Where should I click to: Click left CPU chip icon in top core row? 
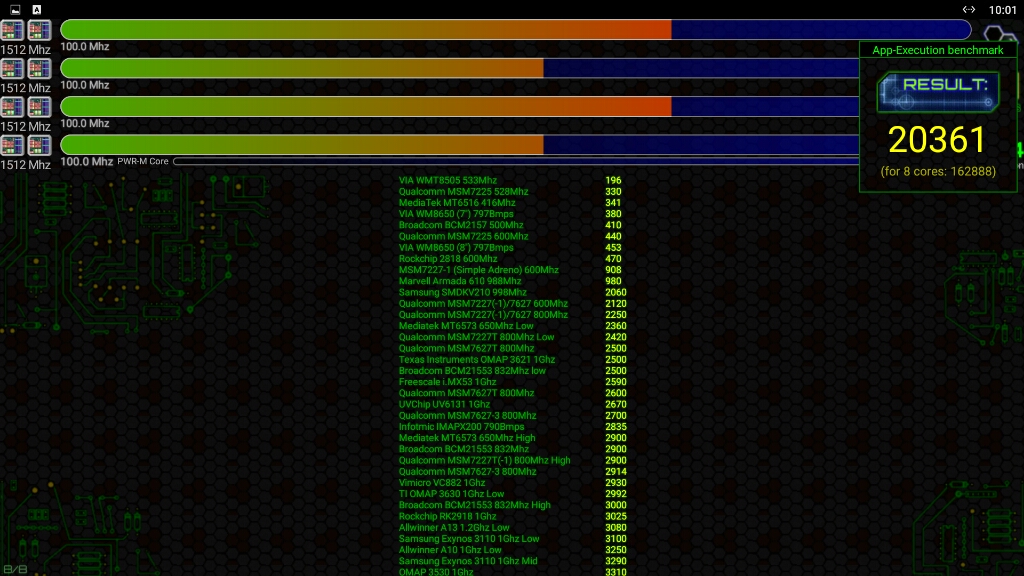(x=12, y=30)
